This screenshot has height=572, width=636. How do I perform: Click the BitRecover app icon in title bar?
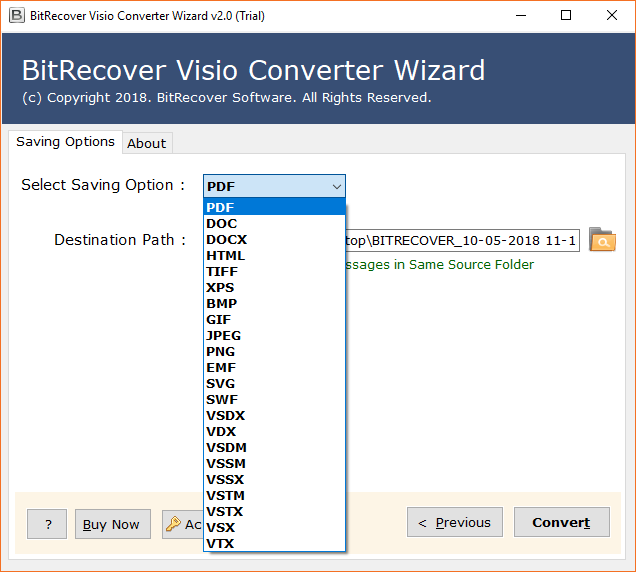pos(17,16)
